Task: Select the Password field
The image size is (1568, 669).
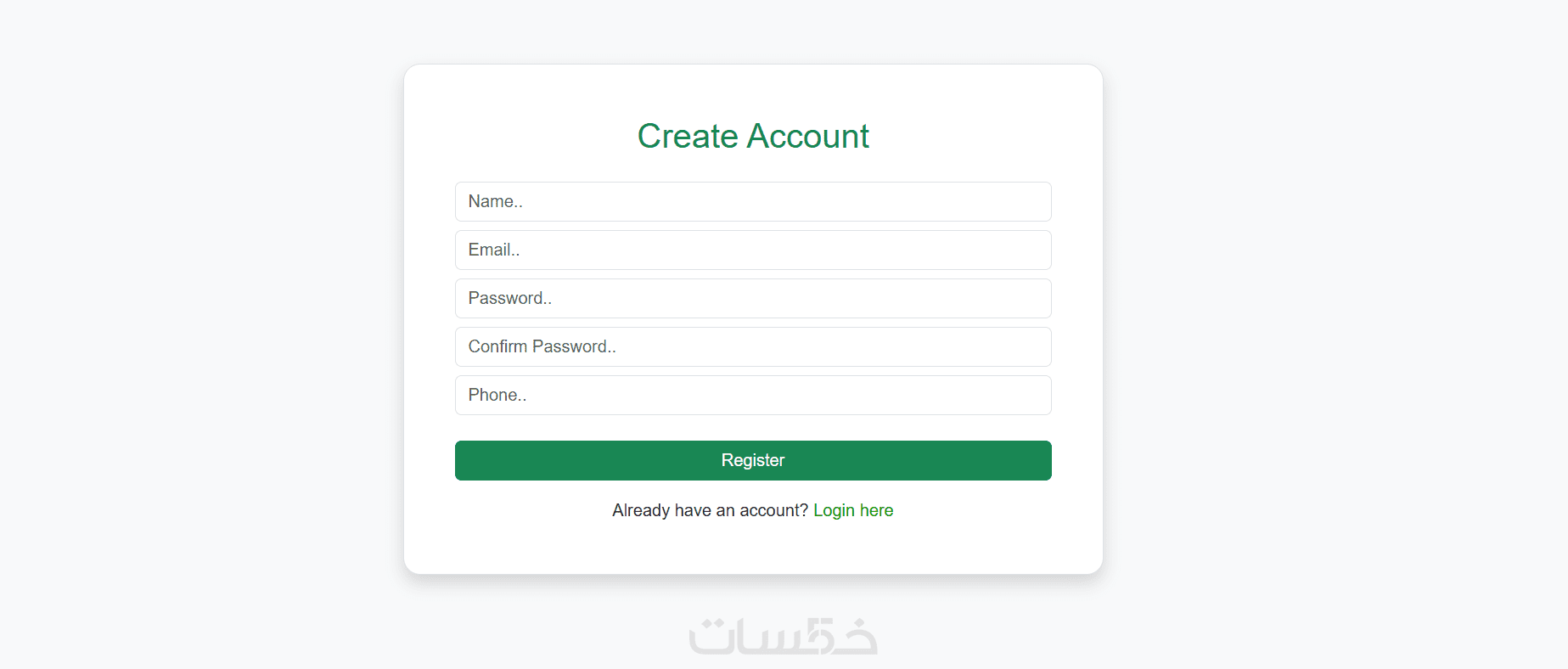Action: click(753, 298)
